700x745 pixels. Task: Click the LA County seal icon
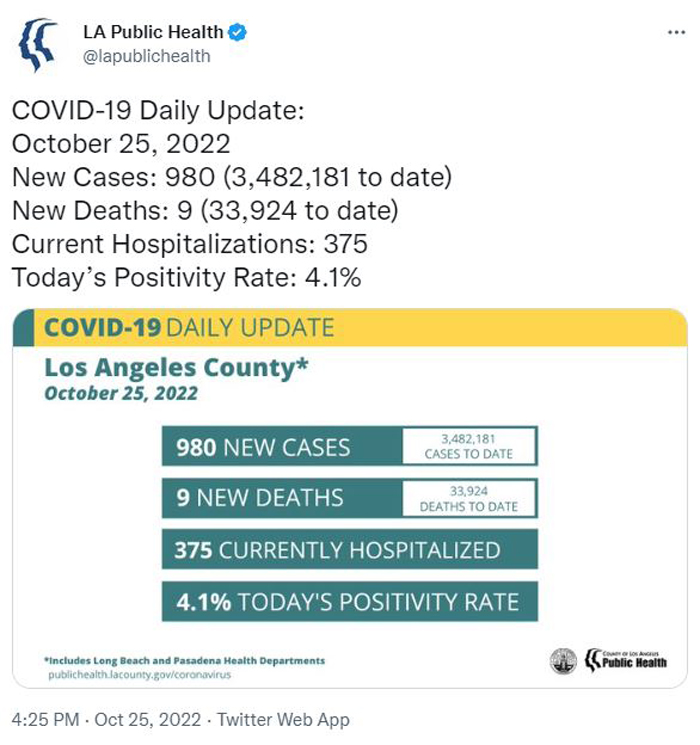pos(563,661)
